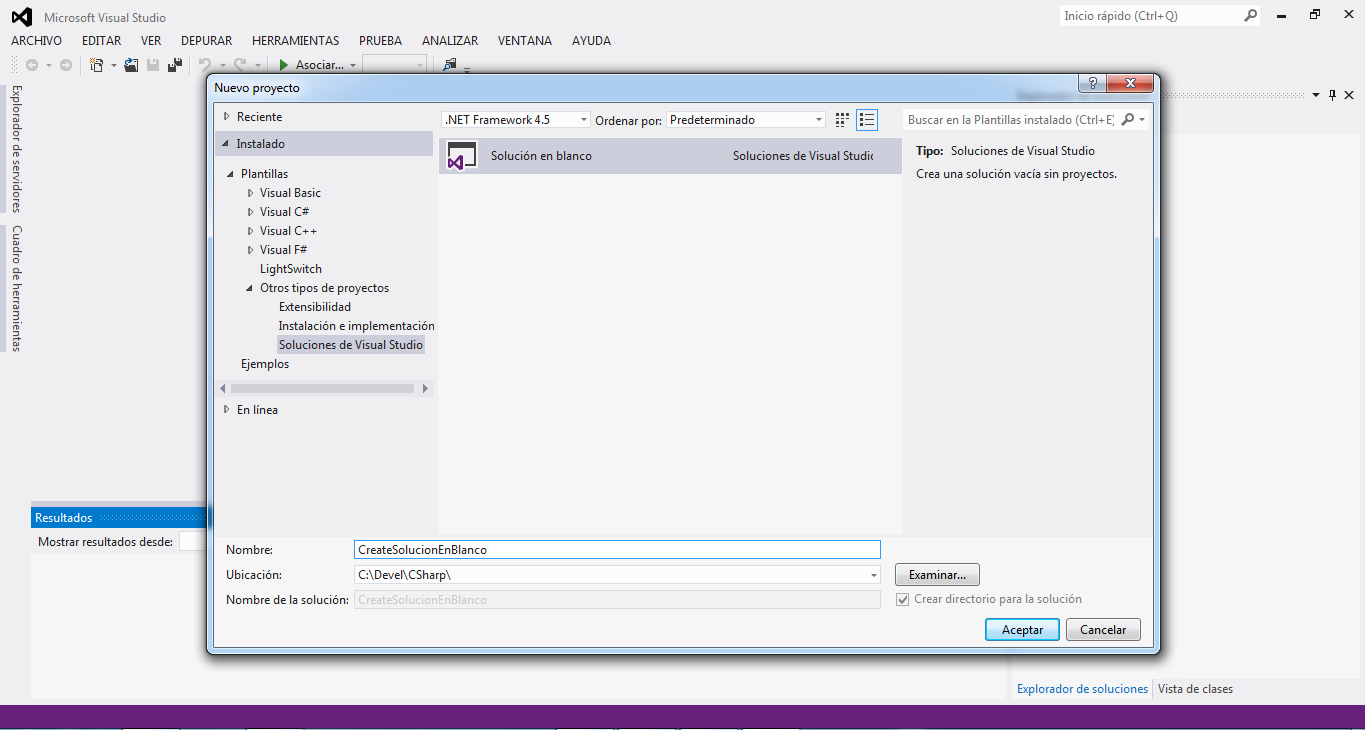1365x730 pixels.
Task: Click the pin icon on Solution Explorer panel
Action: 1332,95
